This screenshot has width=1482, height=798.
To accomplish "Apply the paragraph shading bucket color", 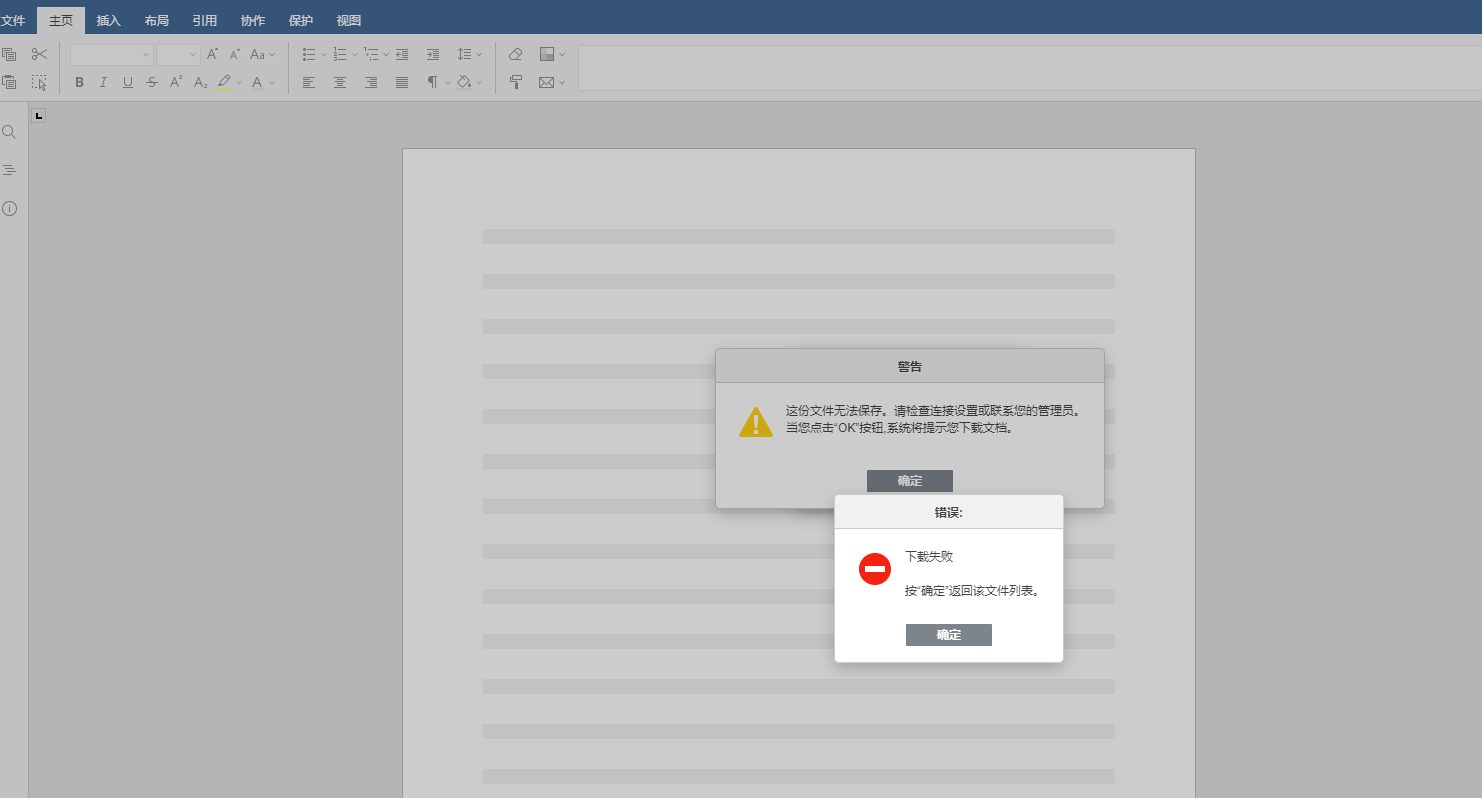I will coord(464,82).
